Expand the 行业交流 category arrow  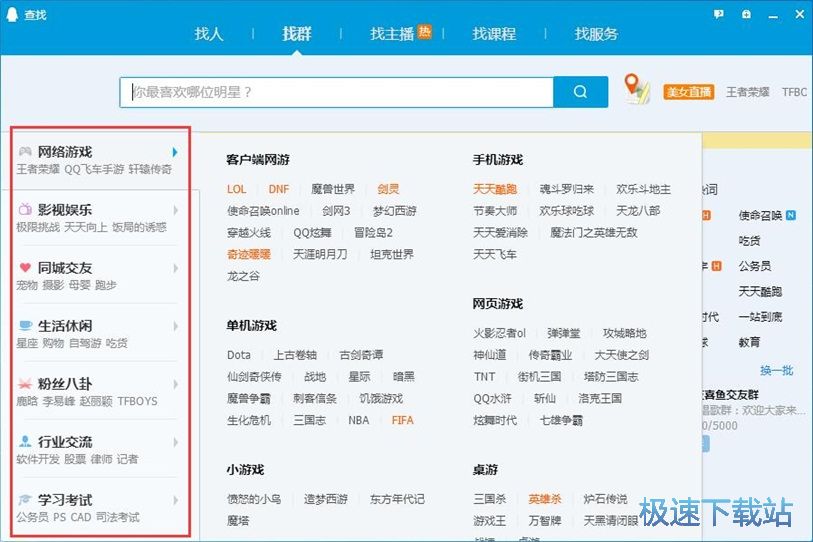pyautogui.click(x=175, y=442)
